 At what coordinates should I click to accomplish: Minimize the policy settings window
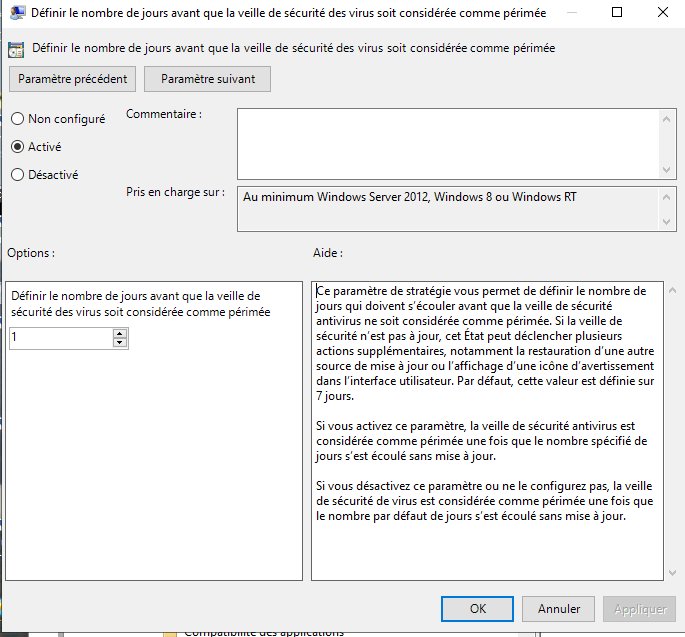(x=572, y=15)
